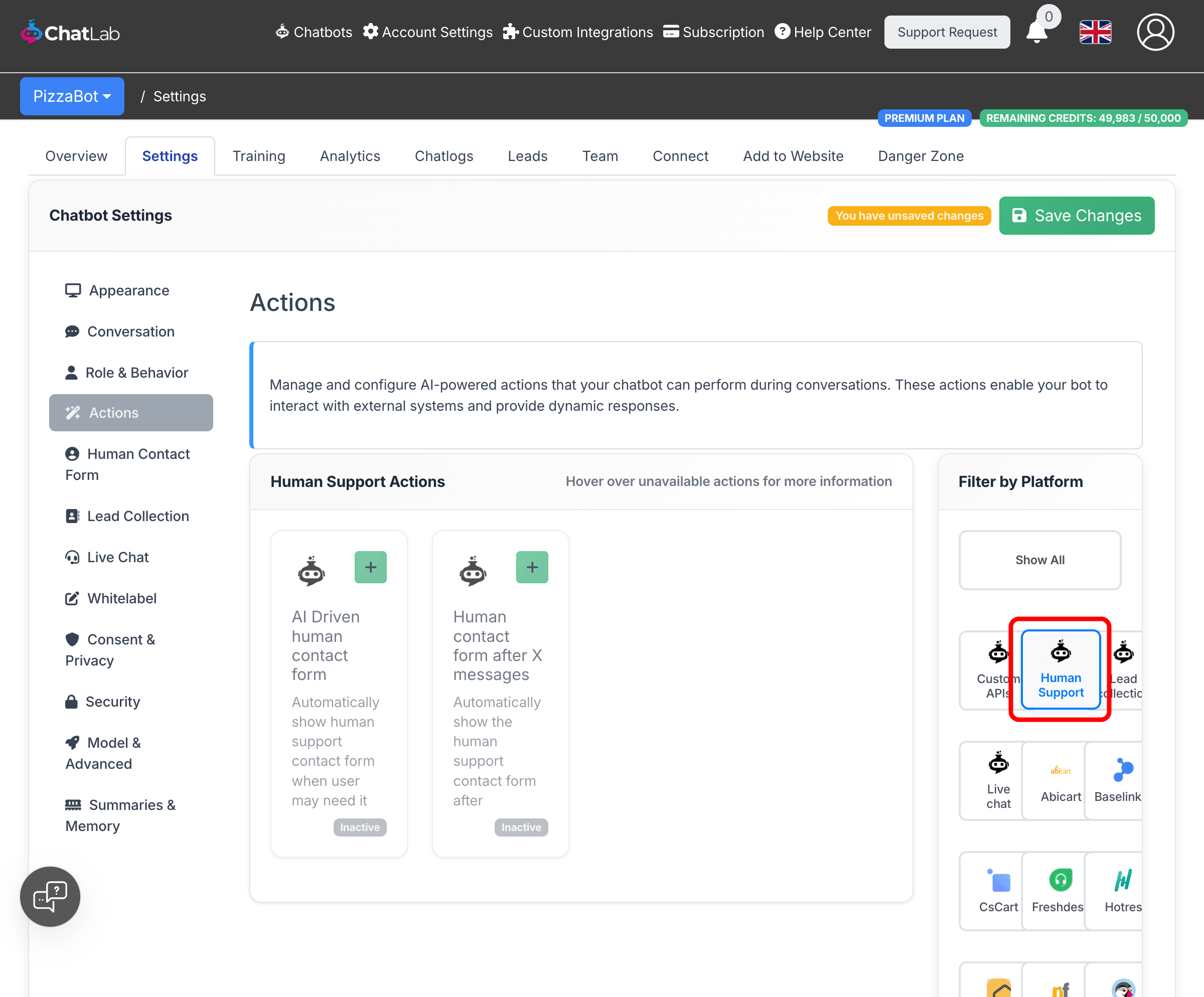The width and height of the screenshot is (1204, 997).
Task: Switch to the Training tab
Action: pos(258,156)
